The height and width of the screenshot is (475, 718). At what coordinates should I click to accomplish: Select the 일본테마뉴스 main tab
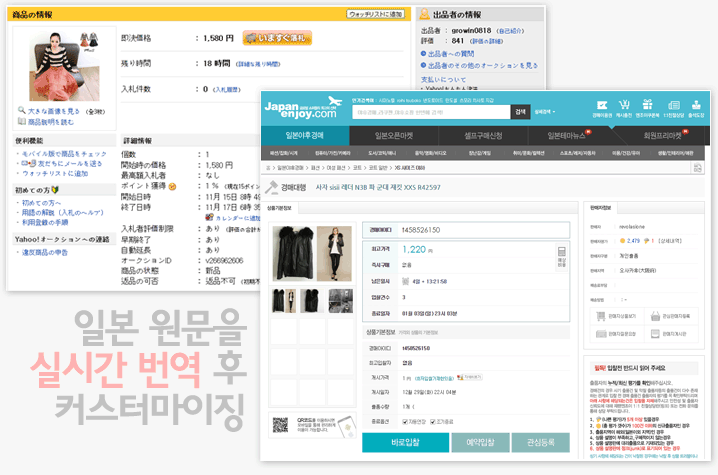(569, 136)
